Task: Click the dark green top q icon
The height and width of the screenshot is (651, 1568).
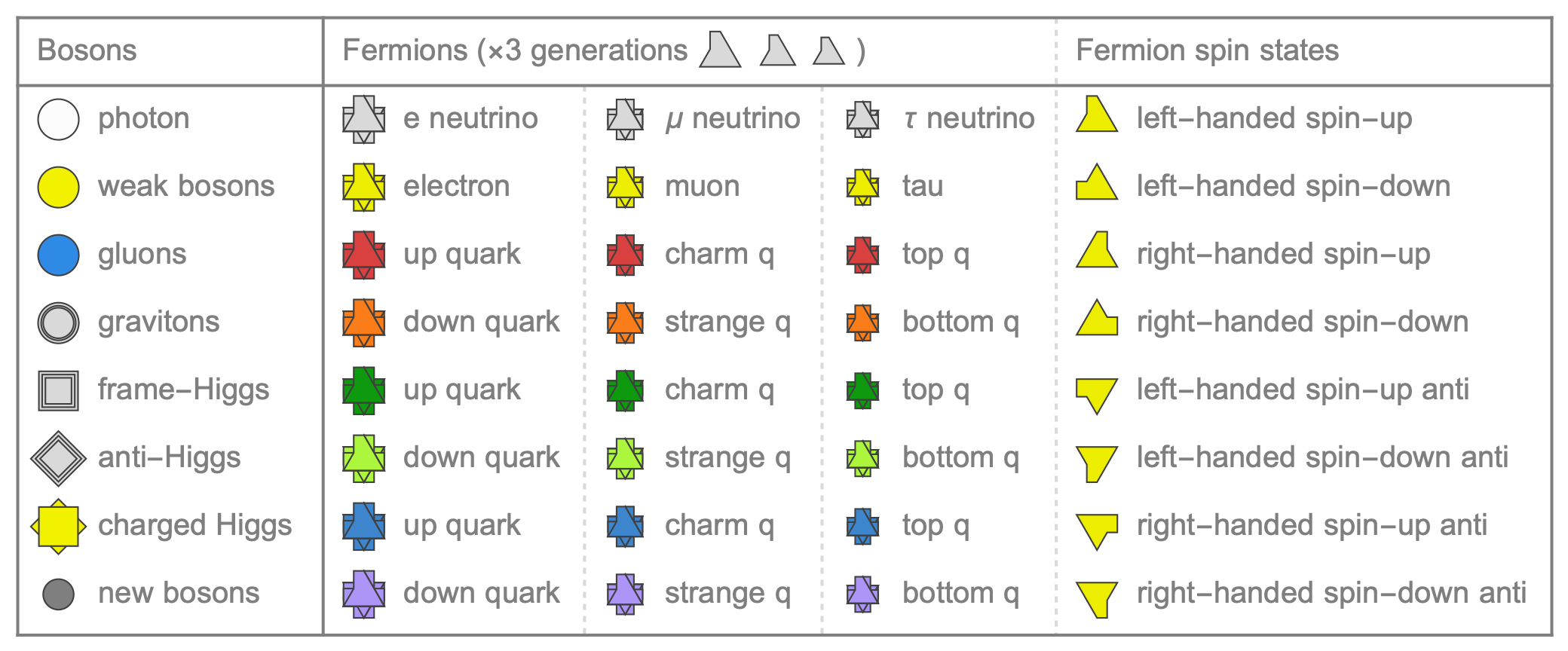Action: point(862,390)
